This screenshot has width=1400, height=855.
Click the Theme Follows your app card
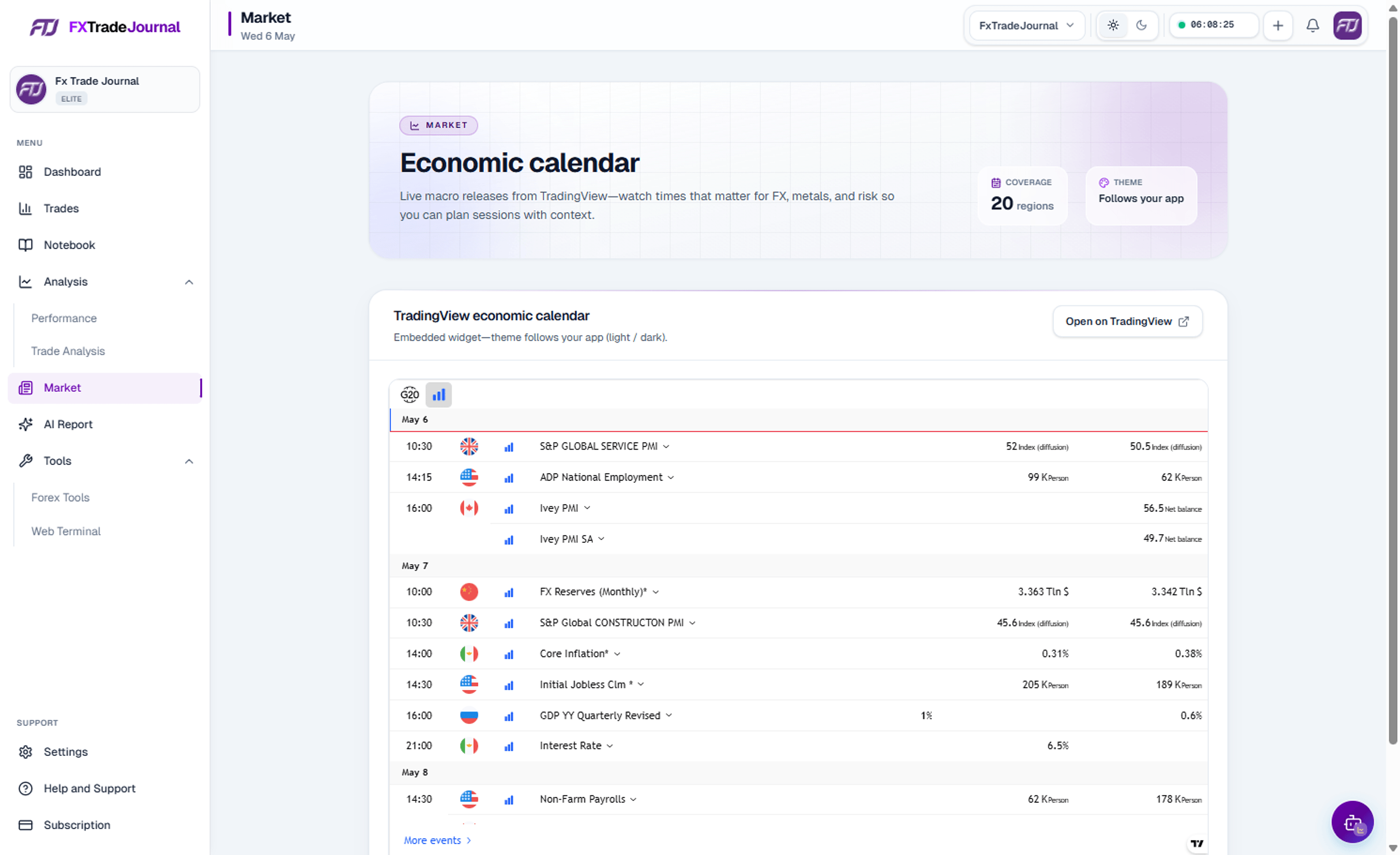[1141, 195]
